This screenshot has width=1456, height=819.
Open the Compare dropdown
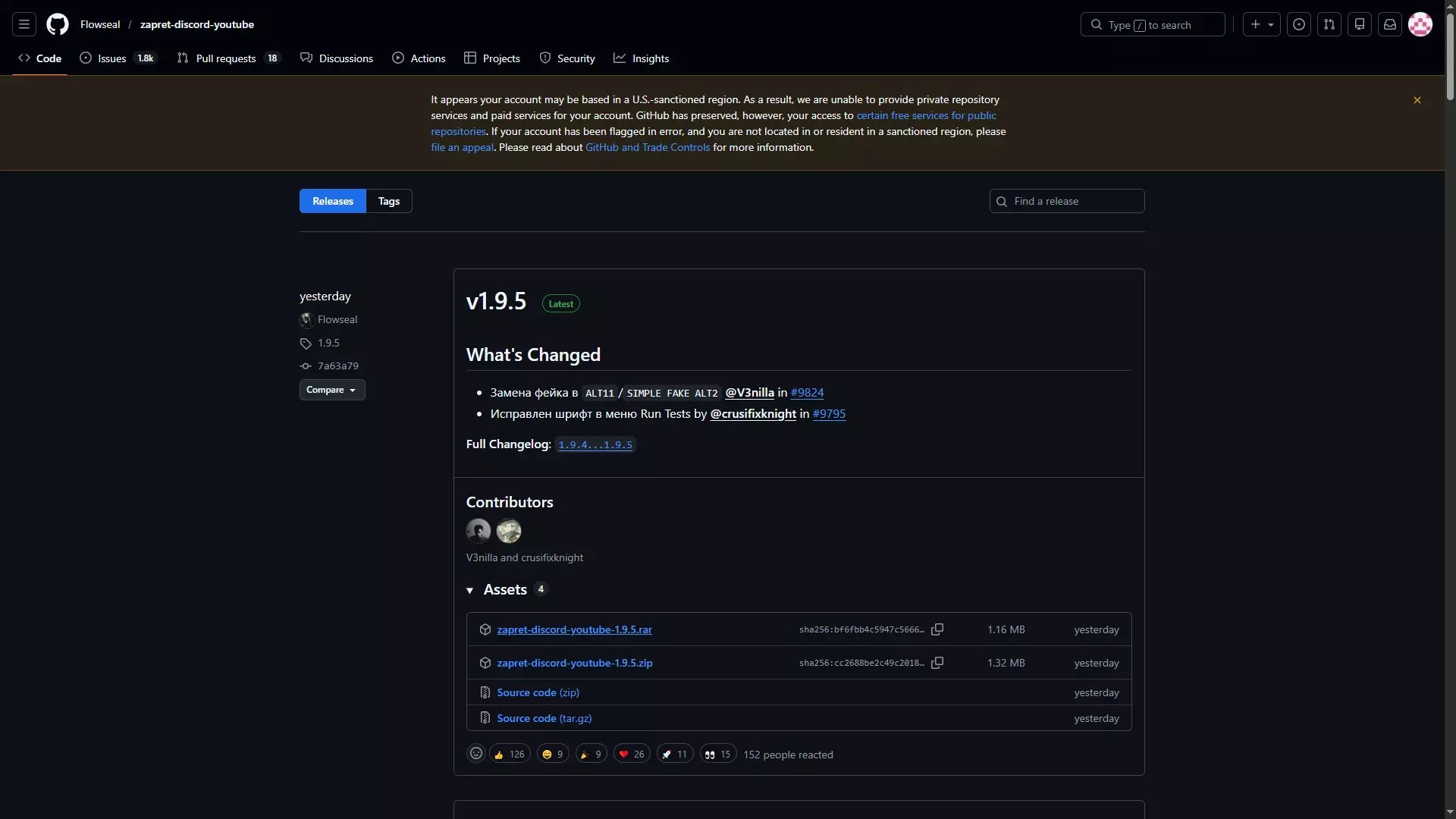331,390
